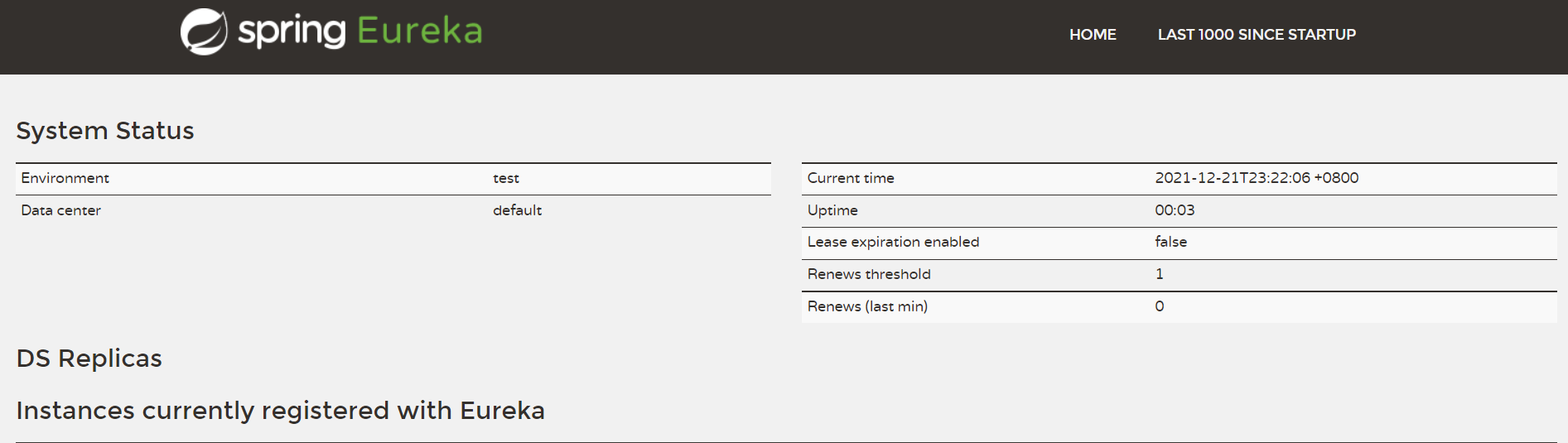Click the Environment row label

pyautogui.click(x=65, y=178)
